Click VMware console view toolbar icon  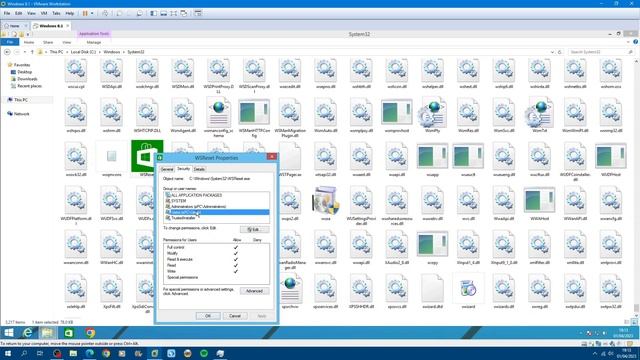[x=198, y=13]
